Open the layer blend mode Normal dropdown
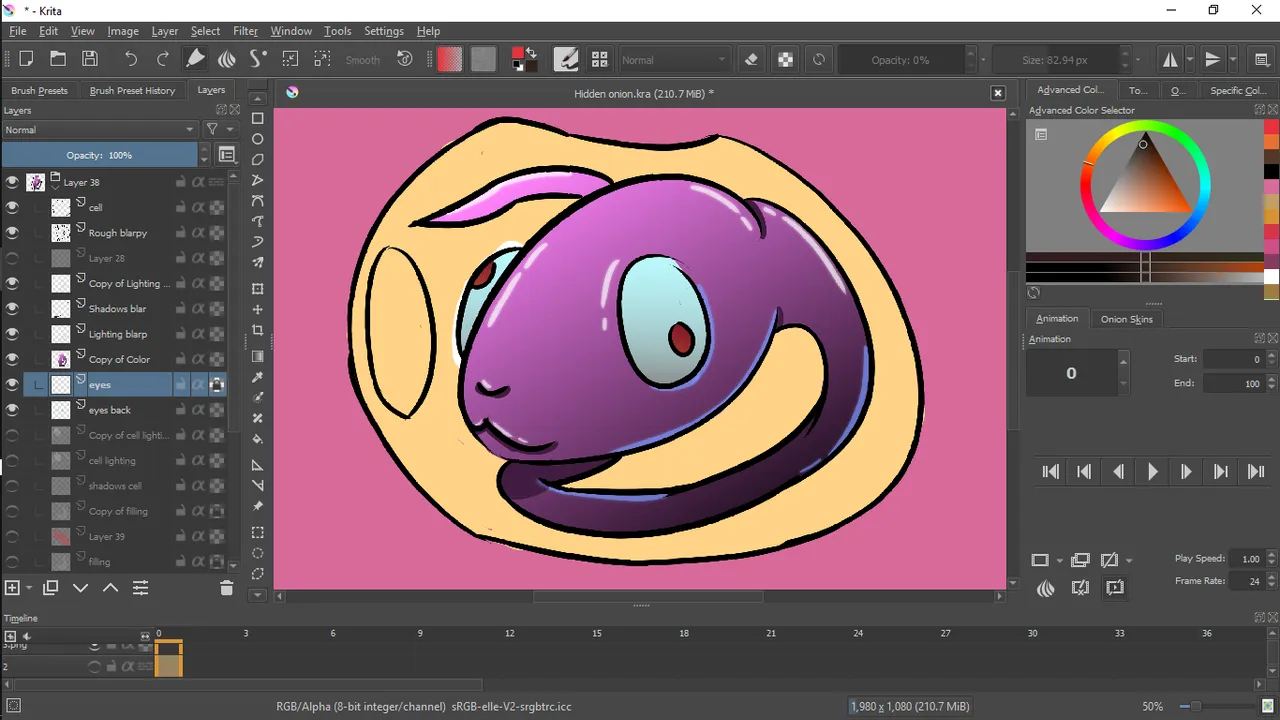 [100, 129]
